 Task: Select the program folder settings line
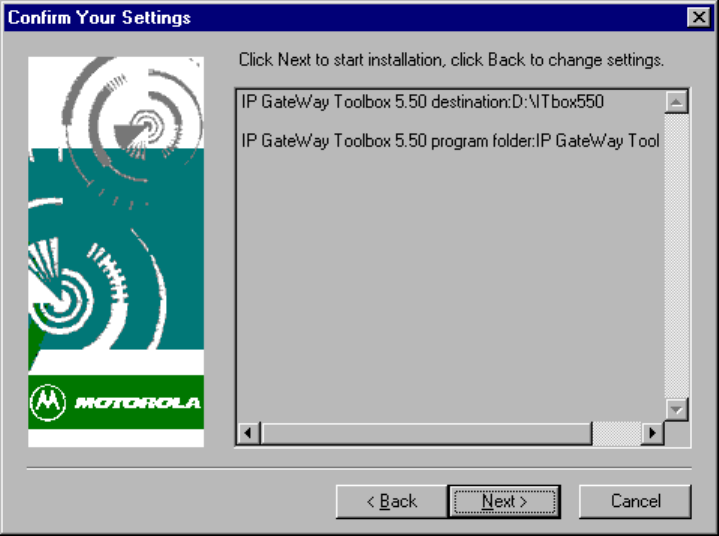click(x=450, y=141)
